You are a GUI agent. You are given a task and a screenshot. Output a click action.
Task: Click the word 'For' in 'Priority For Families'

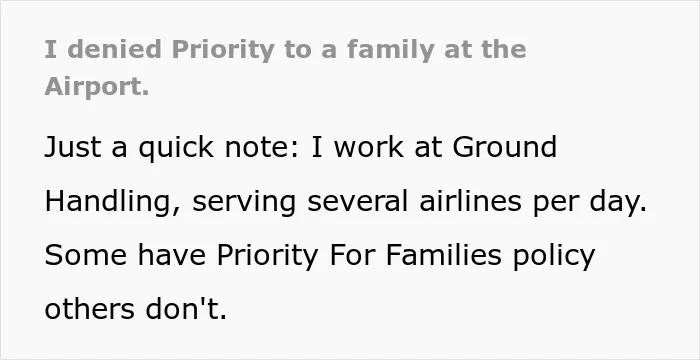pyautogui.click(x=351, y=255)
